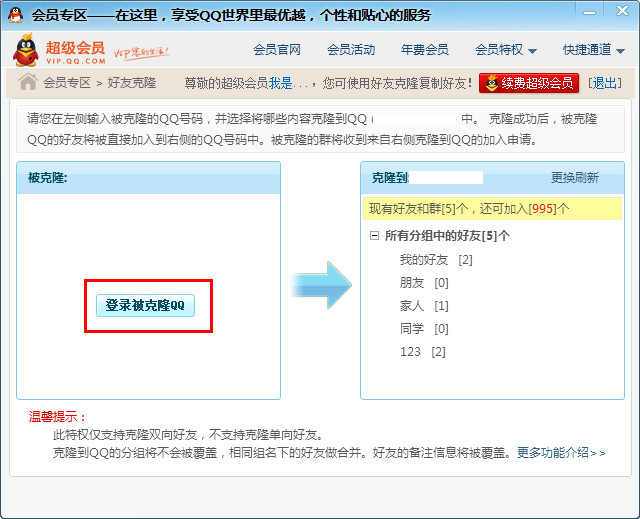Click 会员专区 in the breadcrumb

coord(67,83)
